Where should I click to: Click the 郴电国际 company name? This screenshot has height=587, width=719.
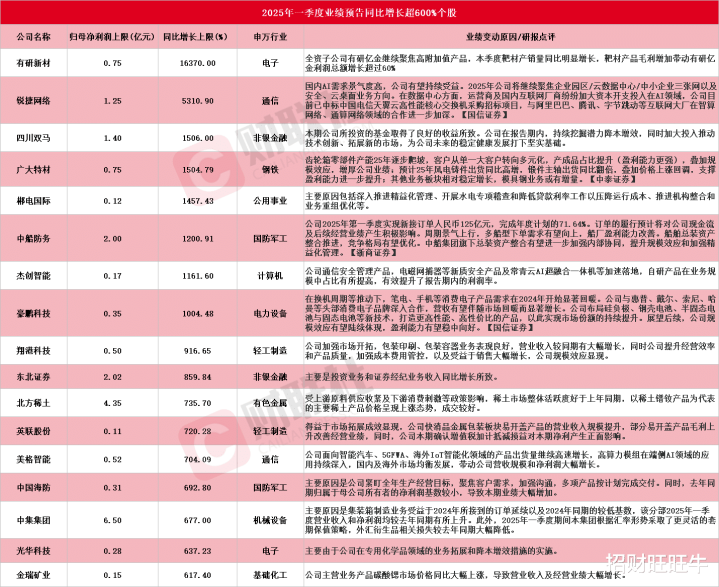tap(33, 200)
